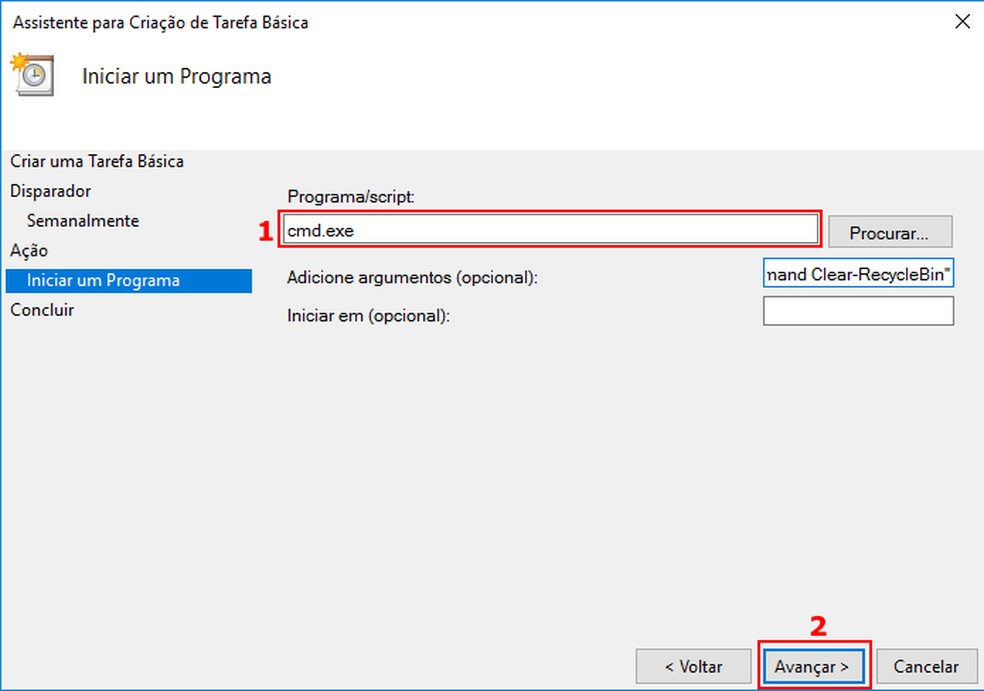The height and width of the screenshot is (691, 984).
Task: Click the Programa/script field containing cmd.exe
Action: pos(551,231)
